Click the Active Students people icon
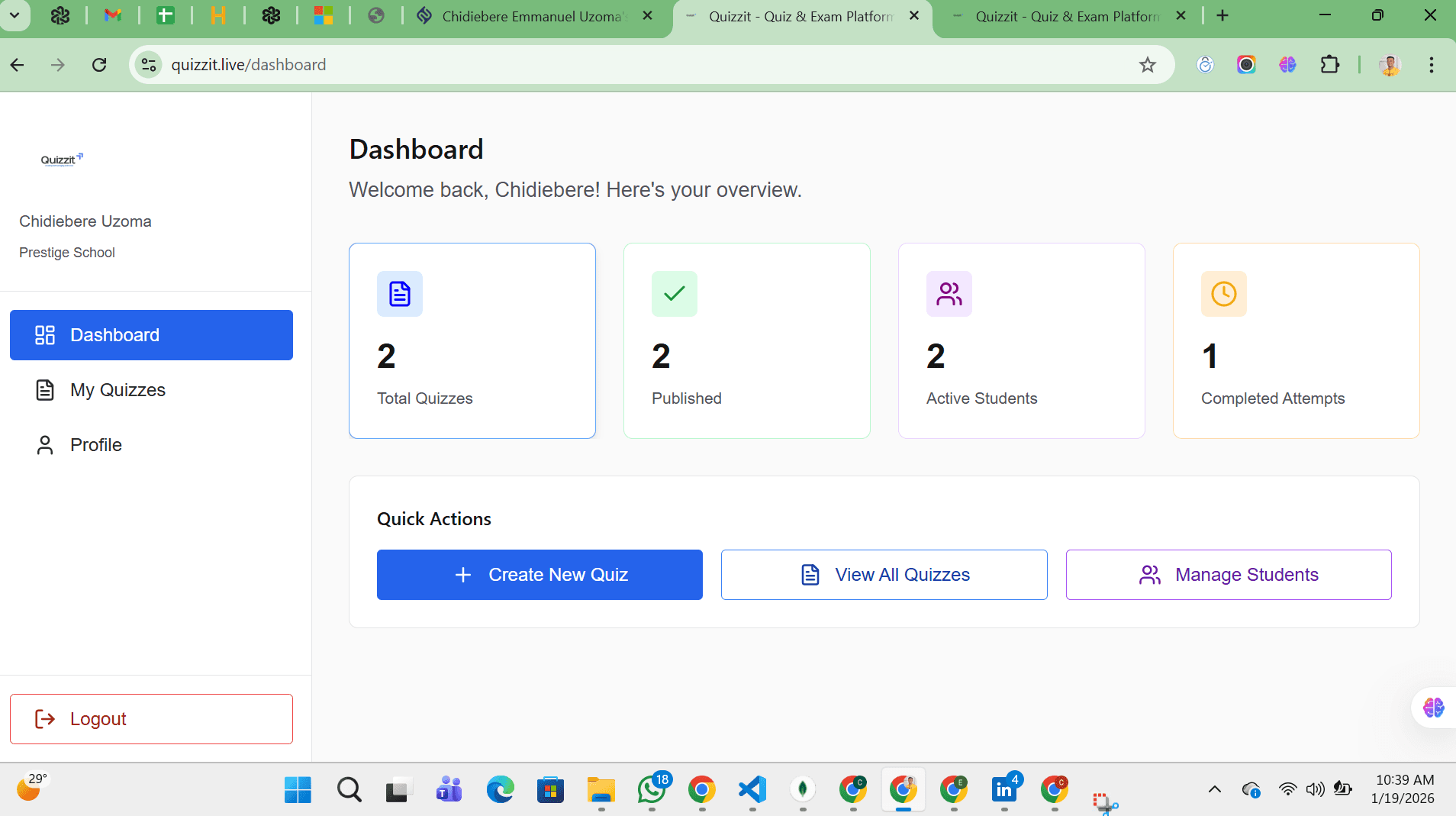The height and width of the screenshot is (816, 1456). click(949, 294)
